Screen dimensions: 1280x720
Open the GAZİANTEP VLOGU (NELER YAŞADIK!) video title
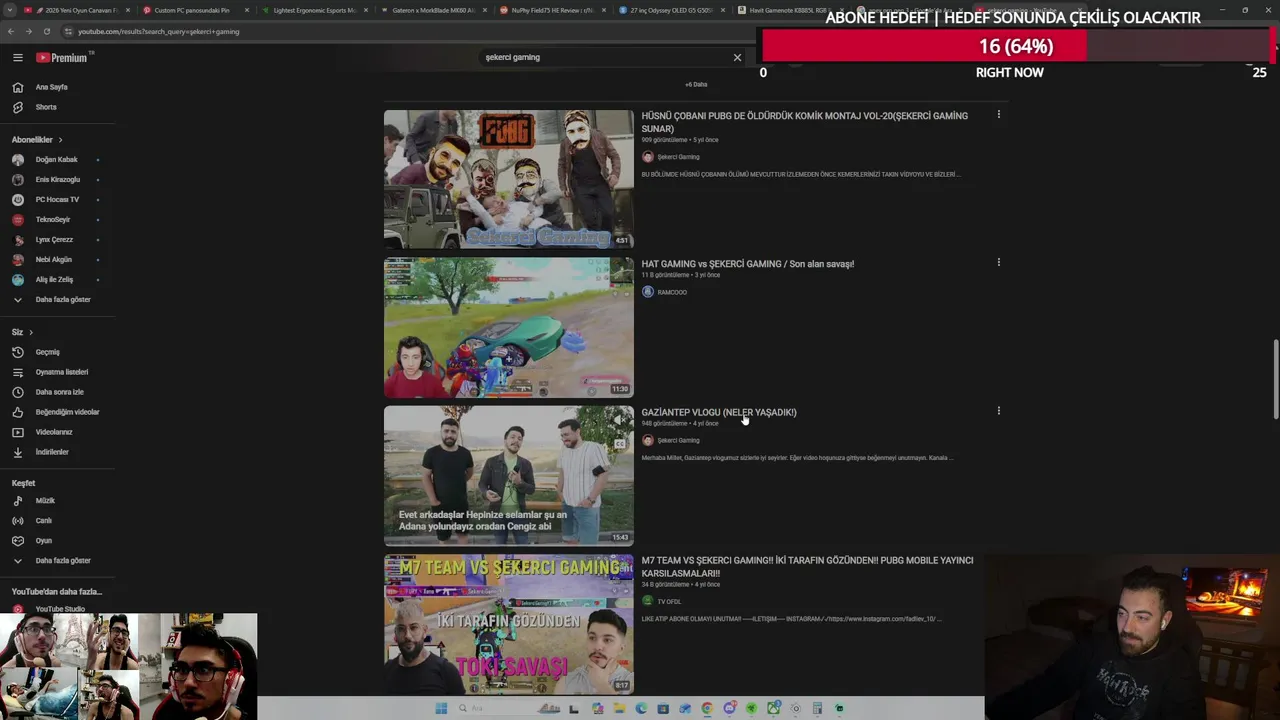719,412
